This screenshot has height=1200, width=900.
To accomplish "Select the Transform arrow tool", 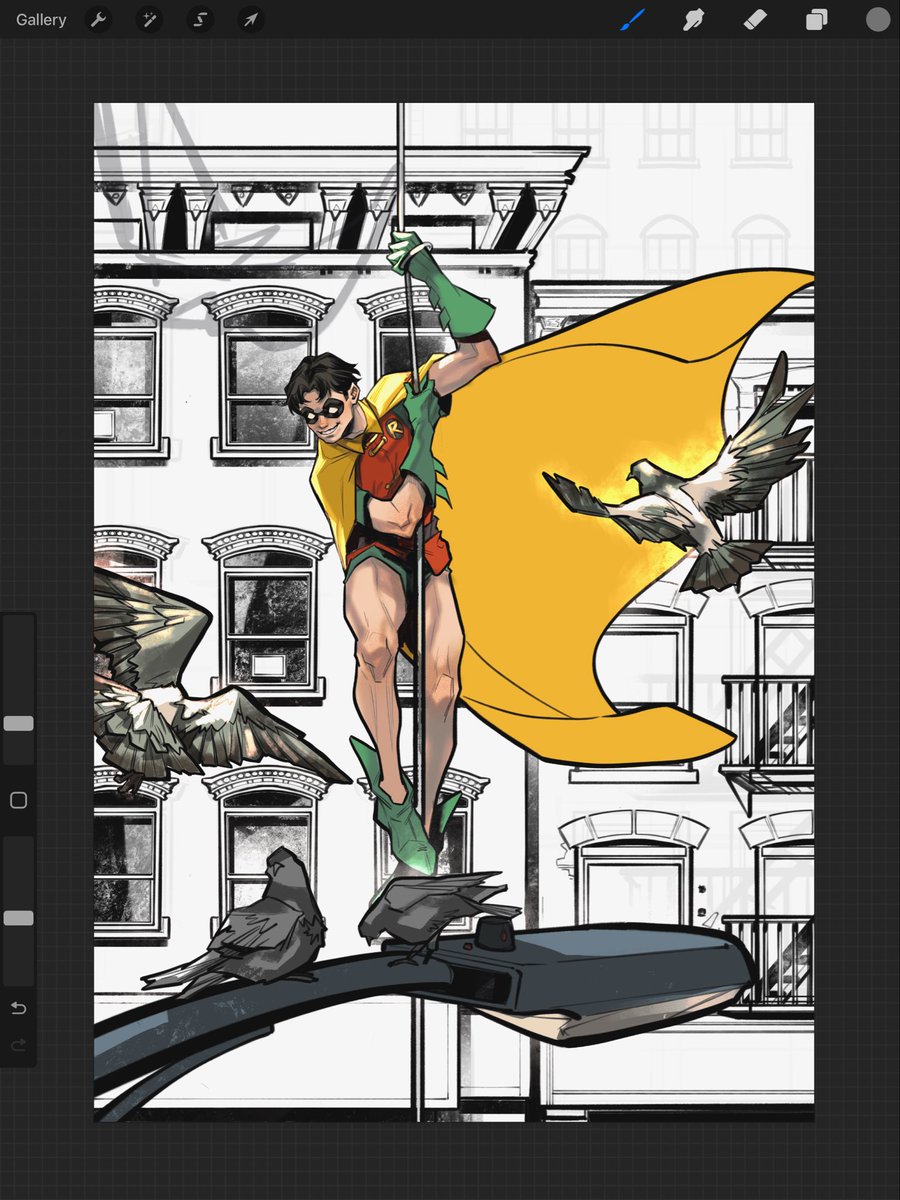I will (250, 20).
